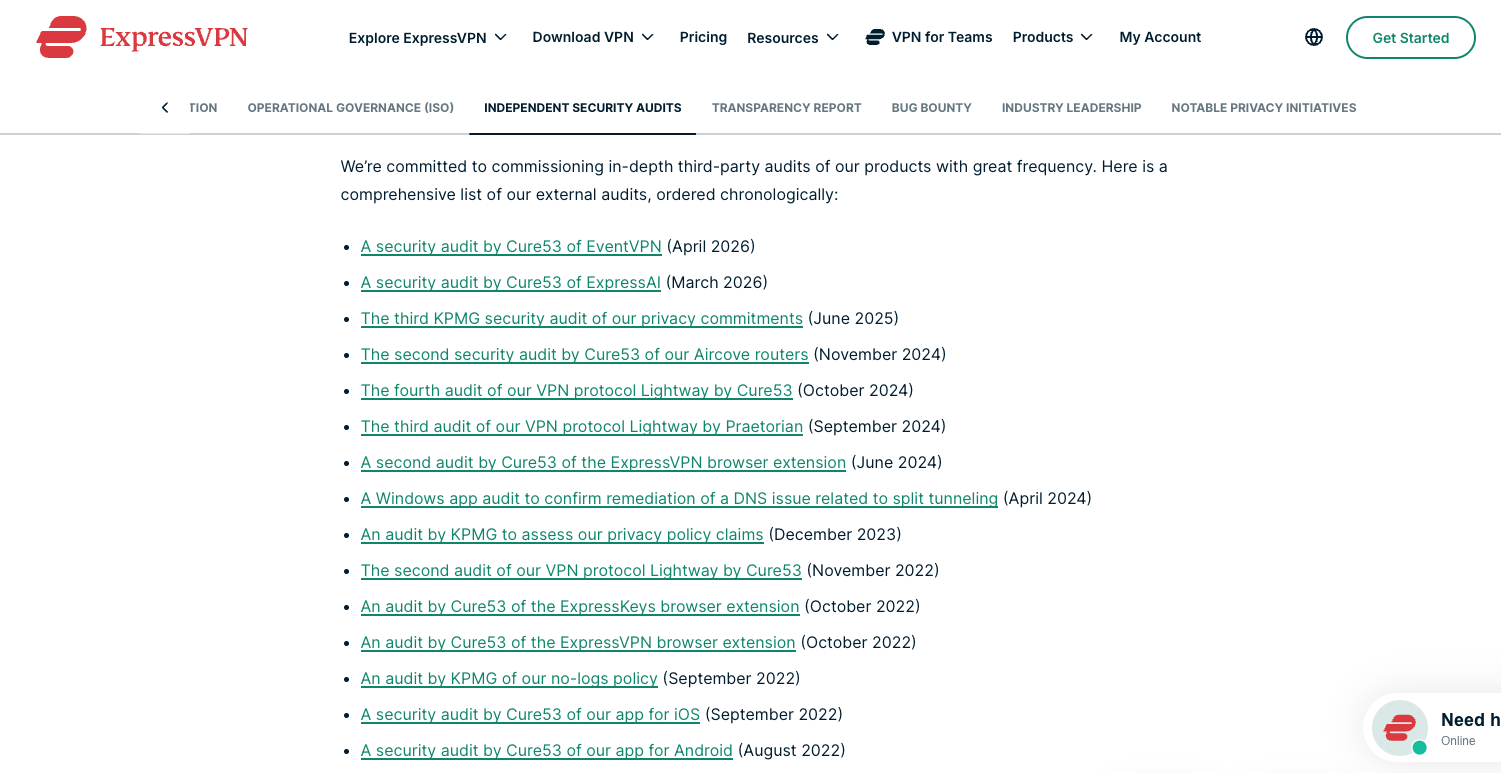
Task: Expand the Download VPN dropdown
Action: (x=593, y=37)
